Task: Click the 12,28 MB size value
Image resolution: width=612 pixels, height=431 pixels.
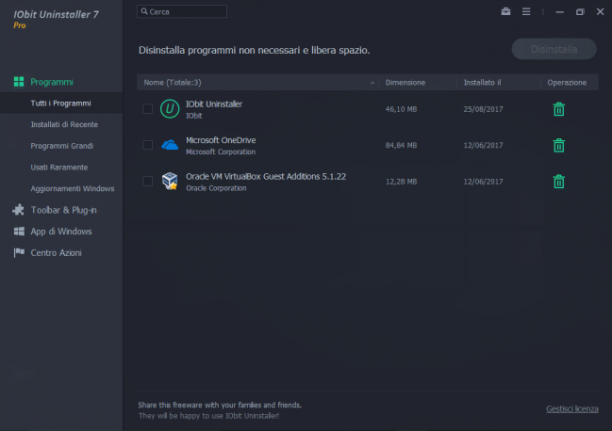Action: pyautogui.click(x=401, y=182)
